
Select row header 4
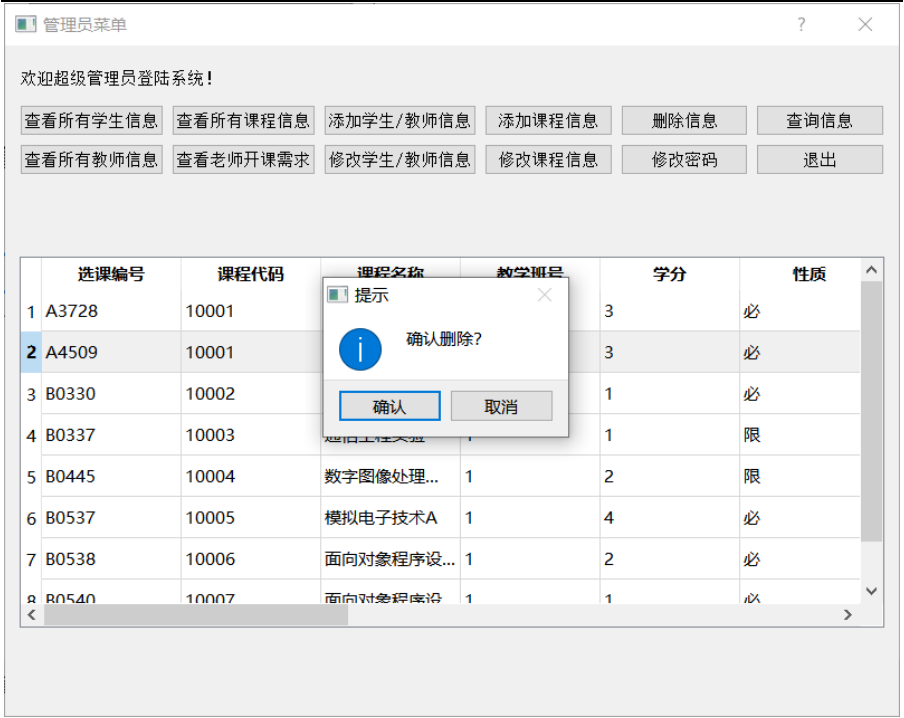(31, 435)
